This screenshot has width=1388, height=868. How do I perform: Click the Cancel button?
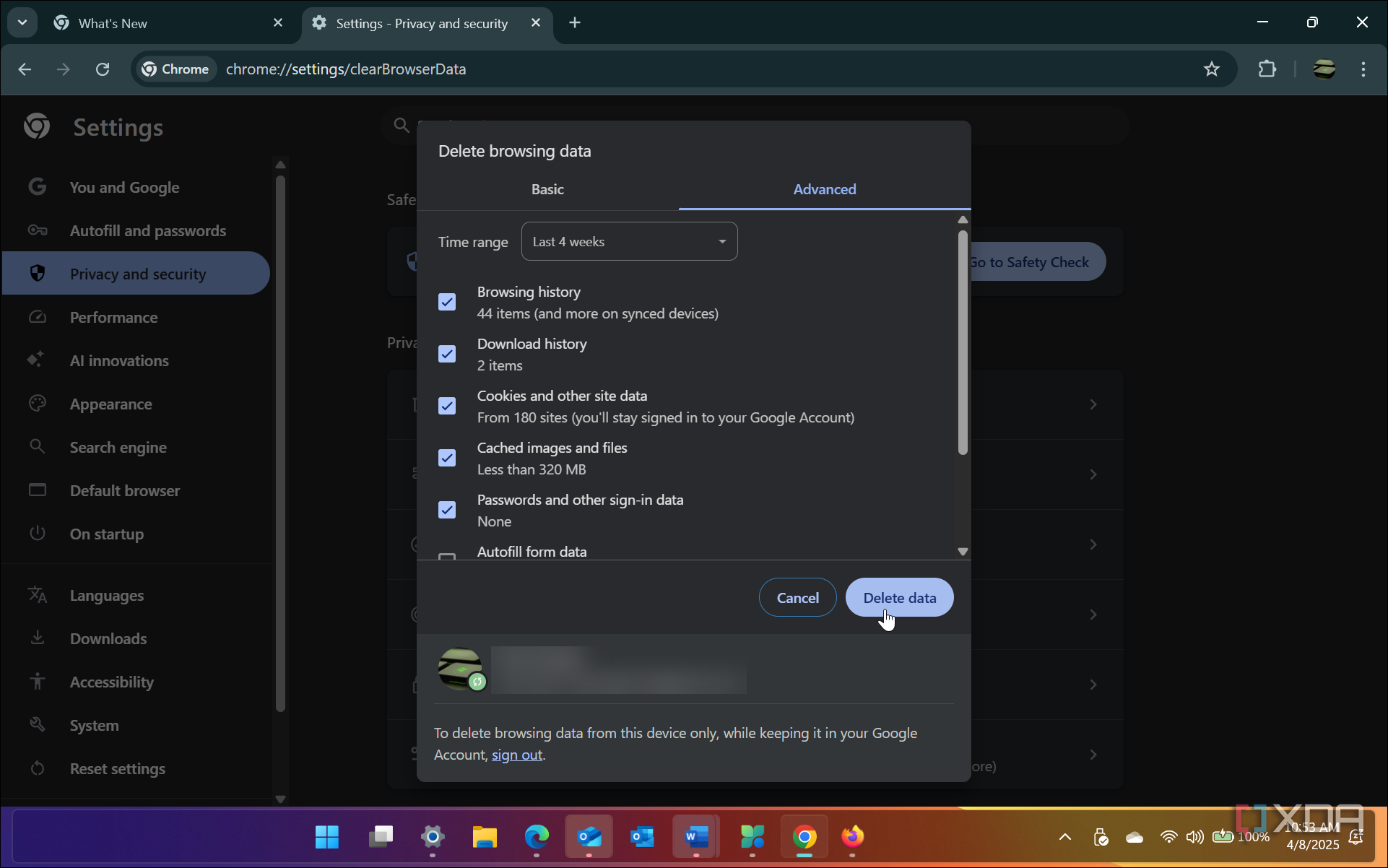tap(797, 597)
